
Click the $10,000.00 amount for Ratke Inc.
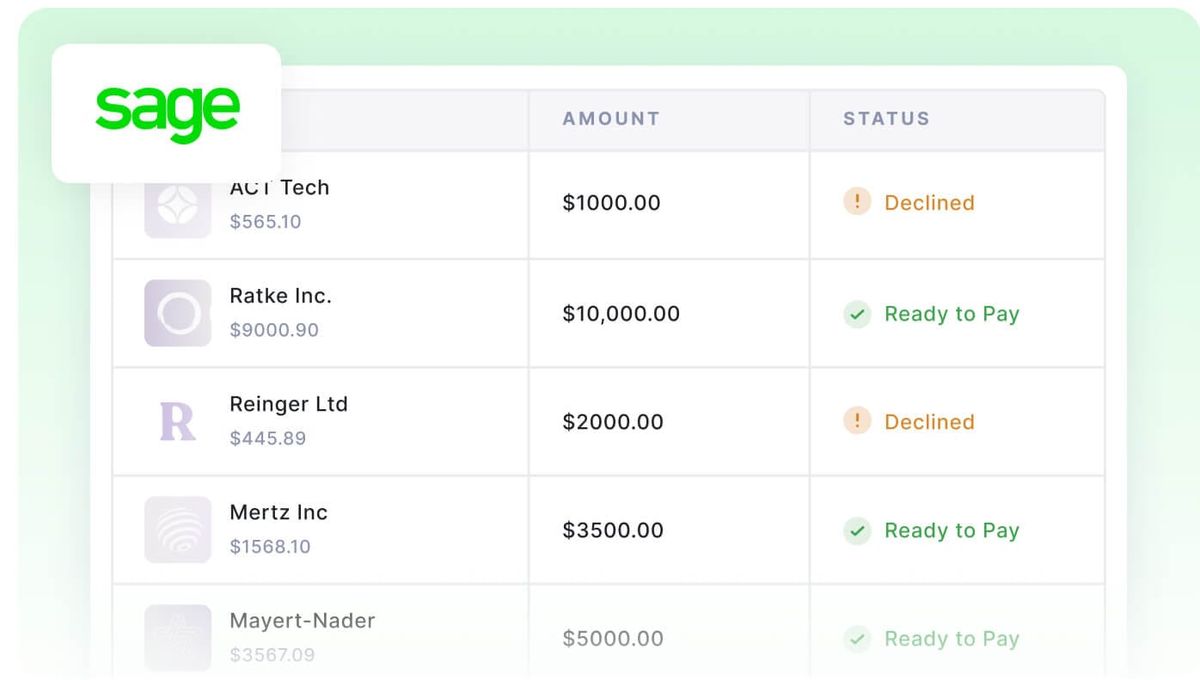pos(620,314)
